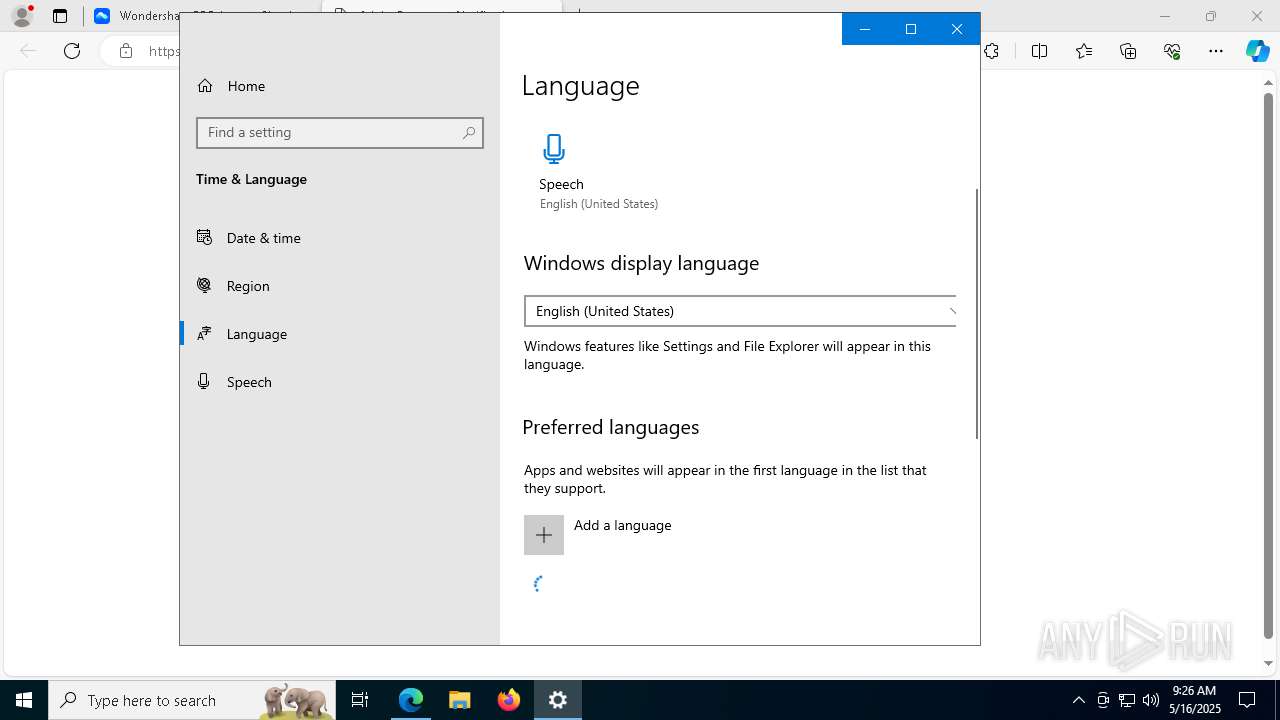Open the Windows Start menu
The height and width of the screenshot is (720, 1280).
click(24, 700)
